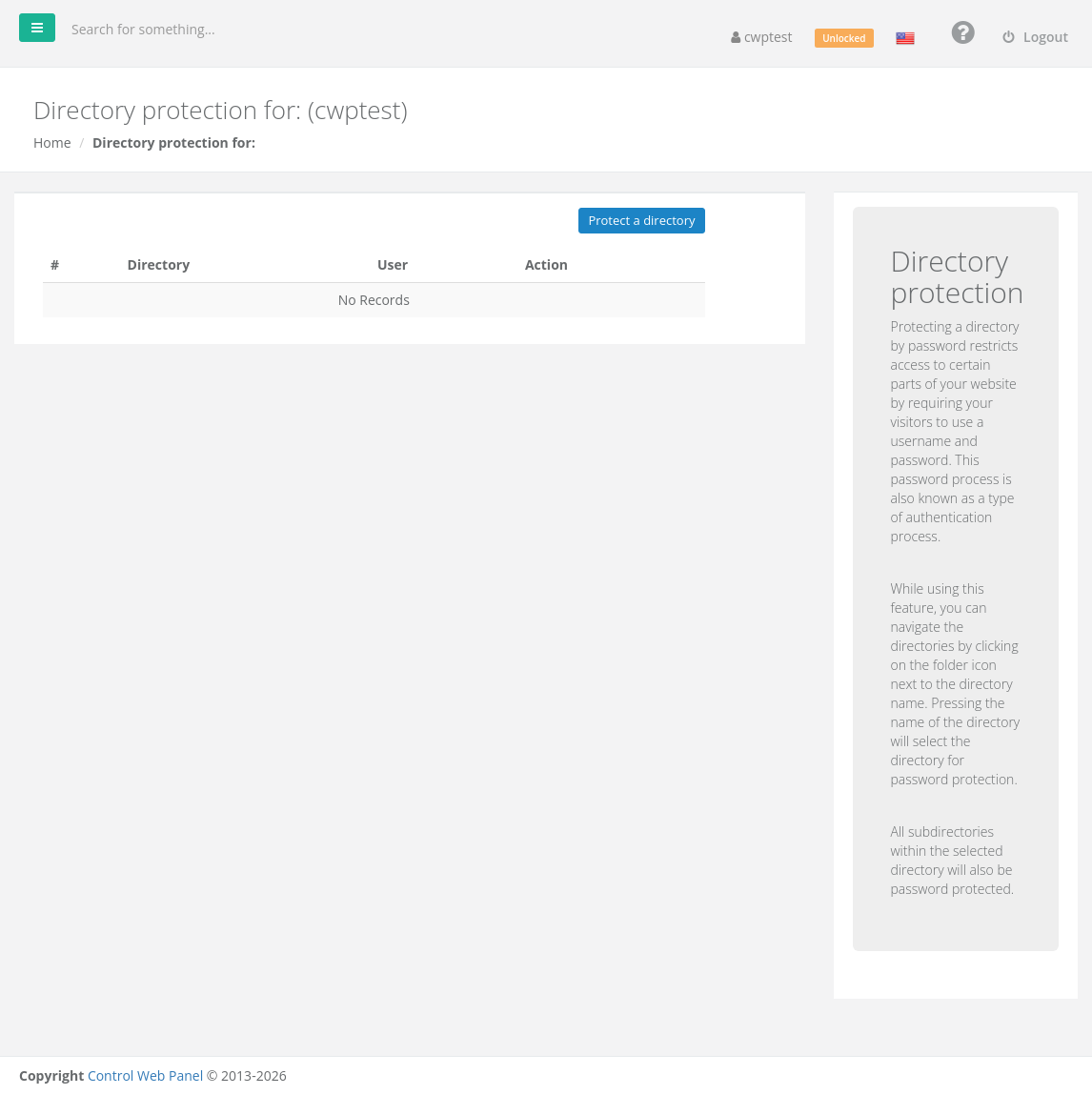Viewport: 1092px width, 1095px height.
Task: Click the Directory protection sidebar heading
Action: 956,277
